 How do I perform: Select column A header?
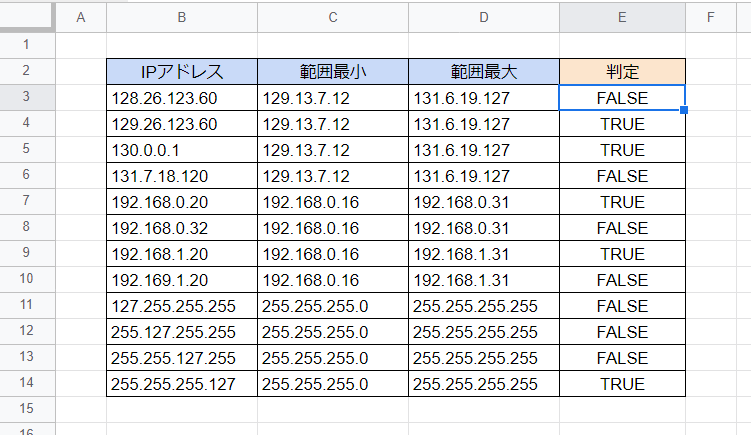pos(81,18)
